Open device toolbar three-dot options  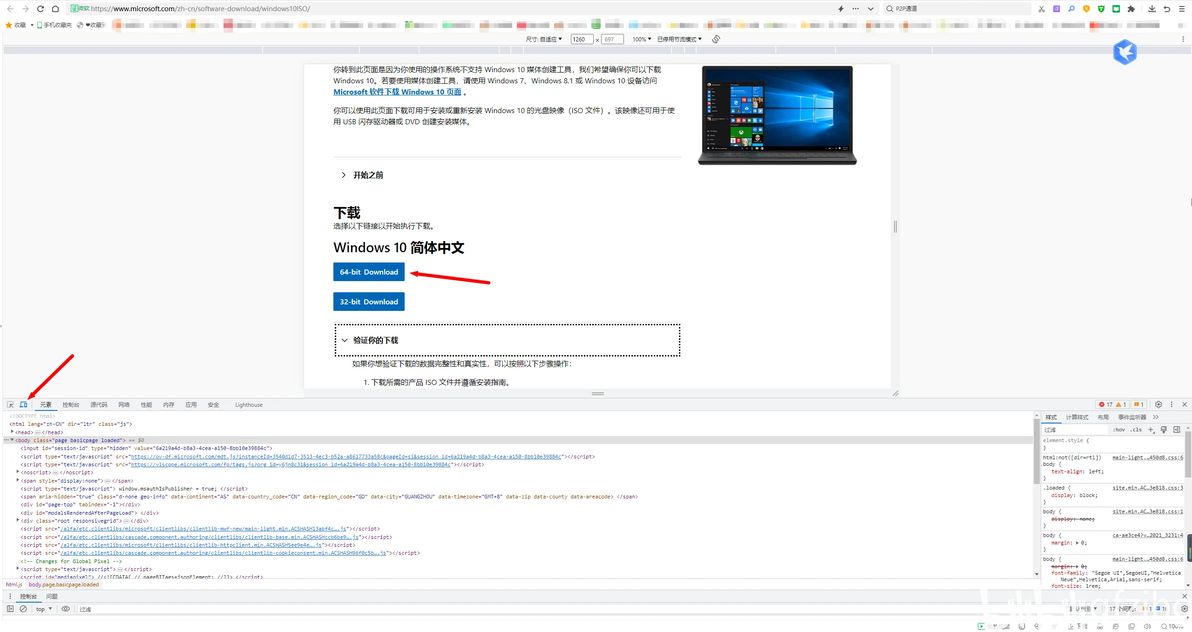point(1183,39)
